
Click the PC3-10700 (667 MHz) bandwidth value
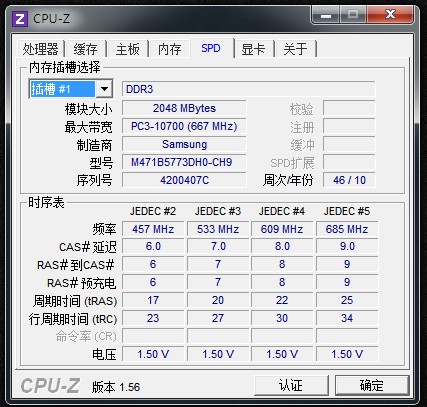pyautogui.click(x=184, y=126)
